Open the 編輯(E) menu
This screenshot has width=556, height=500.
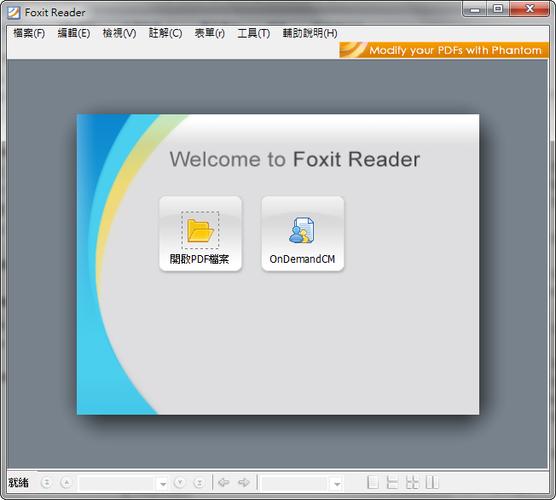click(74, 33)
